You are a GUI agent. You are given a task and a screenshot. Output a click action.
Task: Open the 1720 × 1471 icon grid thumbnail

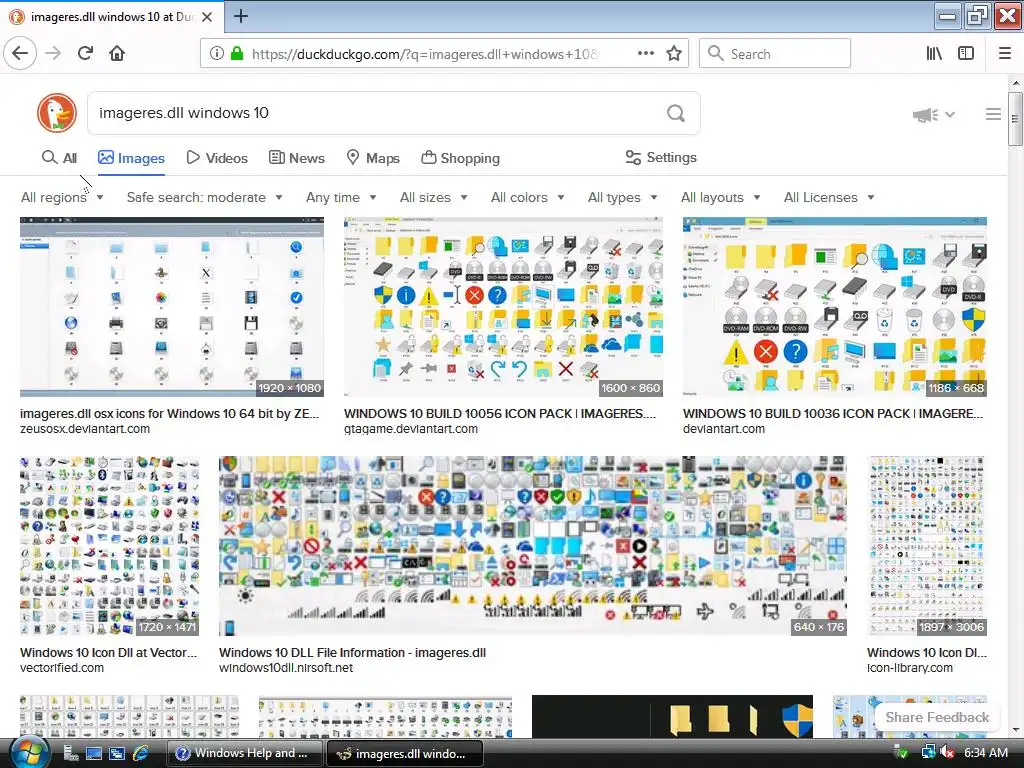pyautogui.click(x=110, y=546)
